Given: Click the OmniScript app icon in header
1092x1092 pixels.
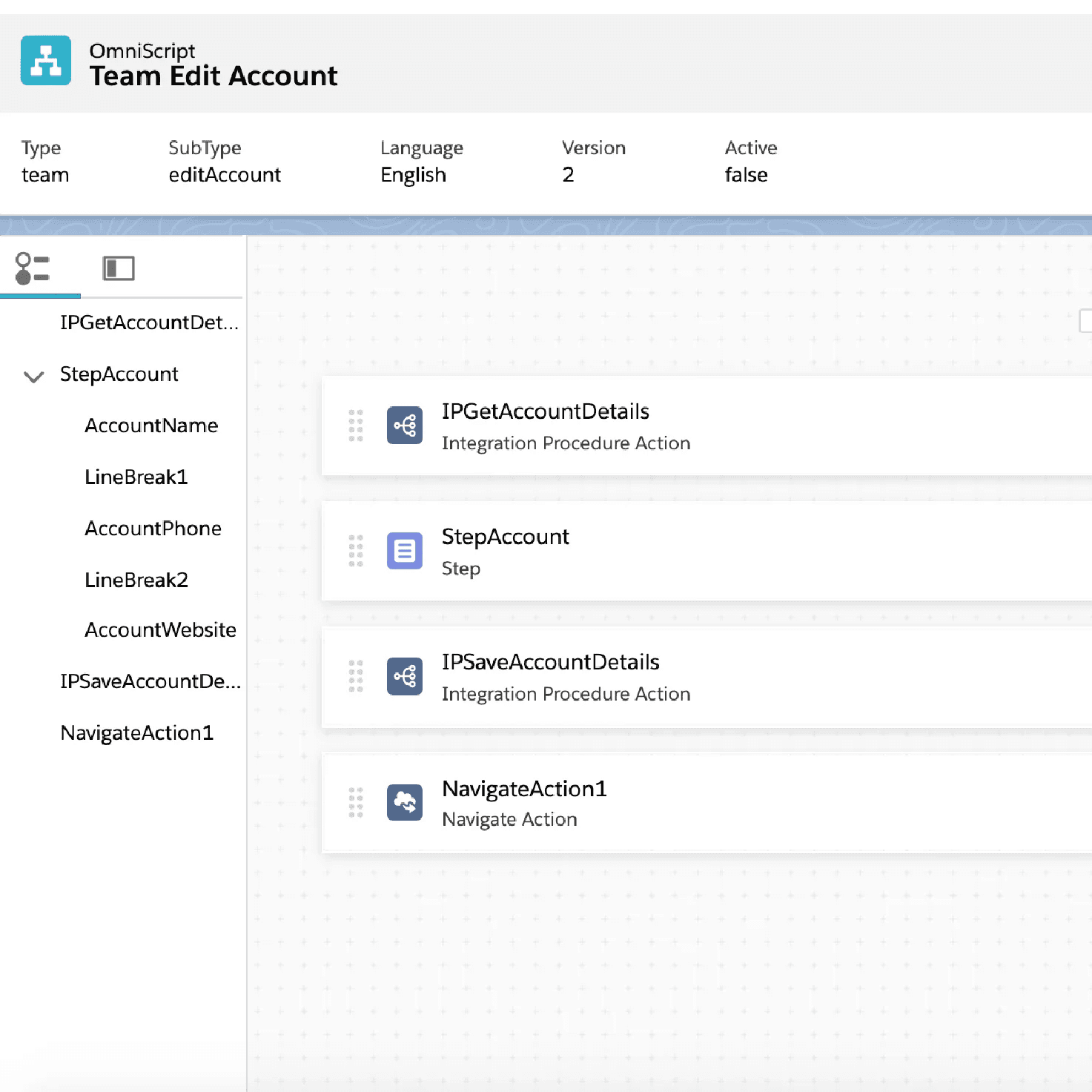Looking at the screenshot, I should 46,61.
